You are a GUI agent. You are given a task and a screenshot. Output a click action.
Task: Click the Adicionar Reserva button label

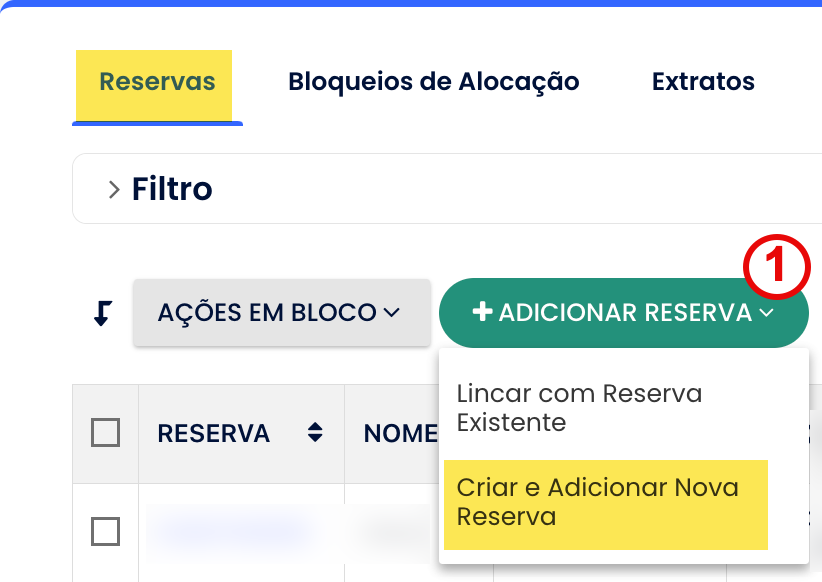click(625, 313)
